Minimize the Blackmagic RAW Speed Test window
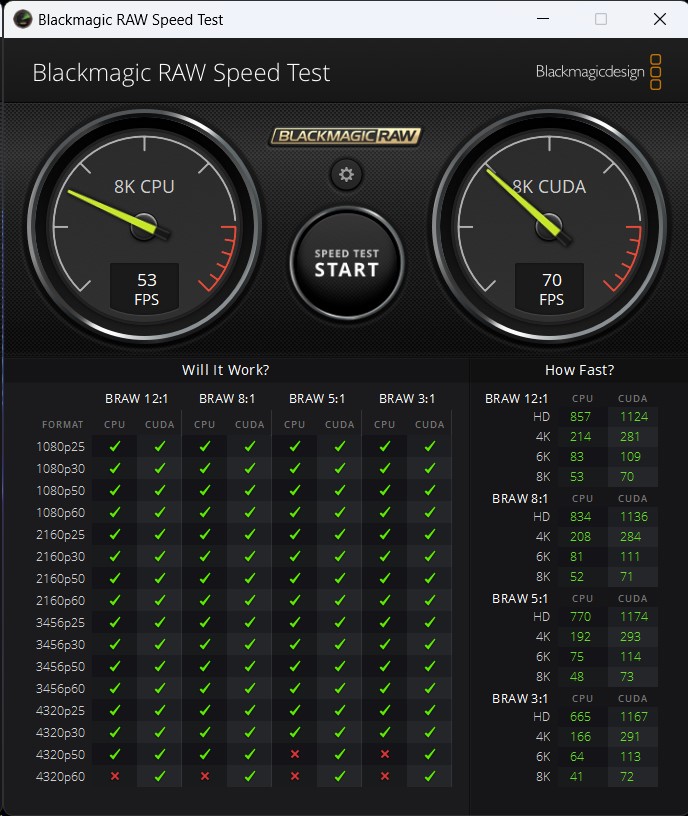This screenshot has width=688, height=816. tap(543, 19)
